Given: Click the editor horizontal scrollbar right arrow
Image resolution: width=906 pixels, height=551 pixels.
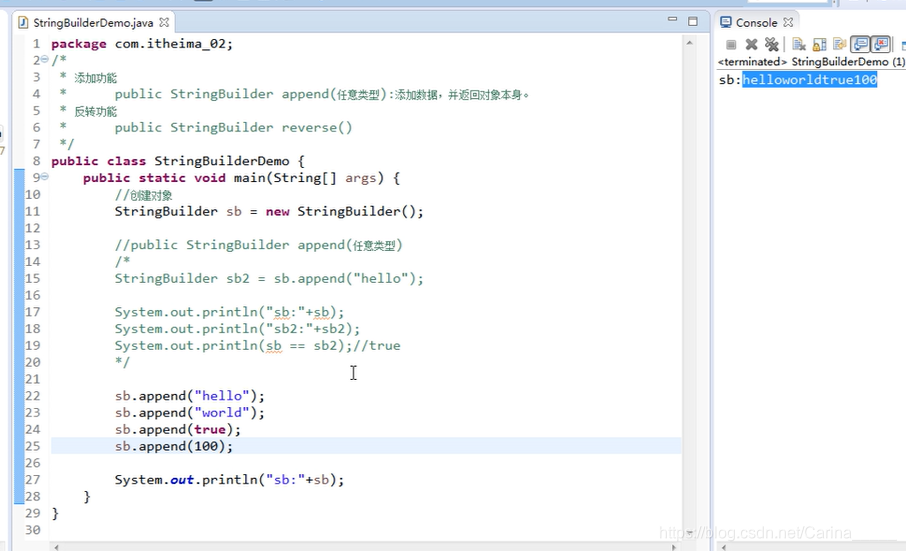Looking at the screenshot, I should coord(674,546).
